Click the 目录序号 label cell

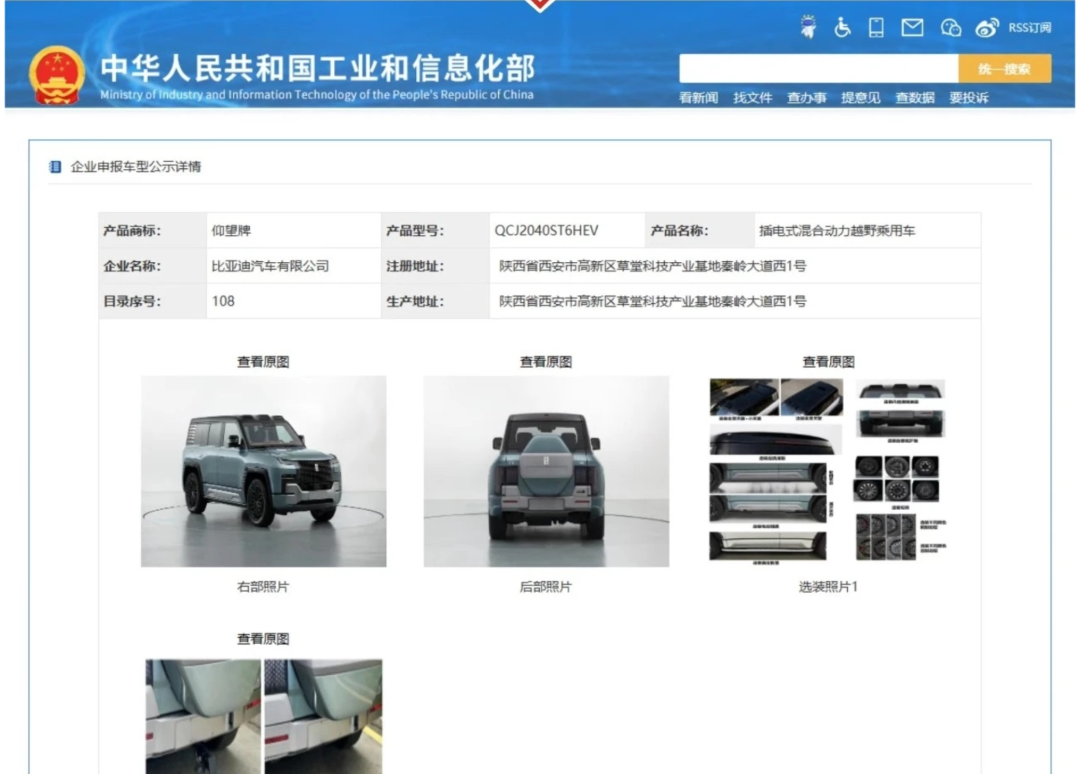pos(152,301)
